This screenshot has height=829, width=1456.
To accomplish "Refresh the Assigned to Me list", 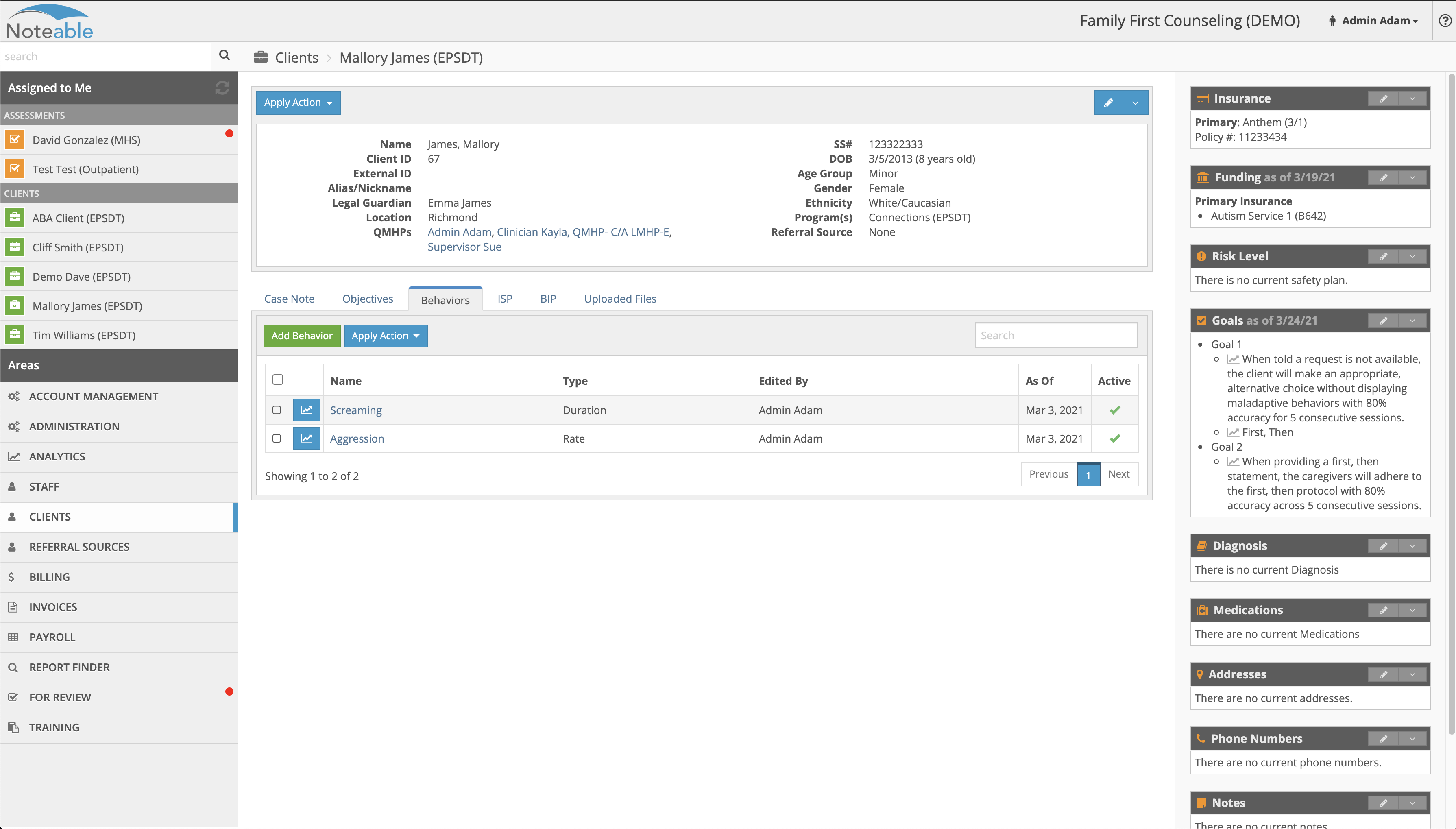I will (222, 88).
